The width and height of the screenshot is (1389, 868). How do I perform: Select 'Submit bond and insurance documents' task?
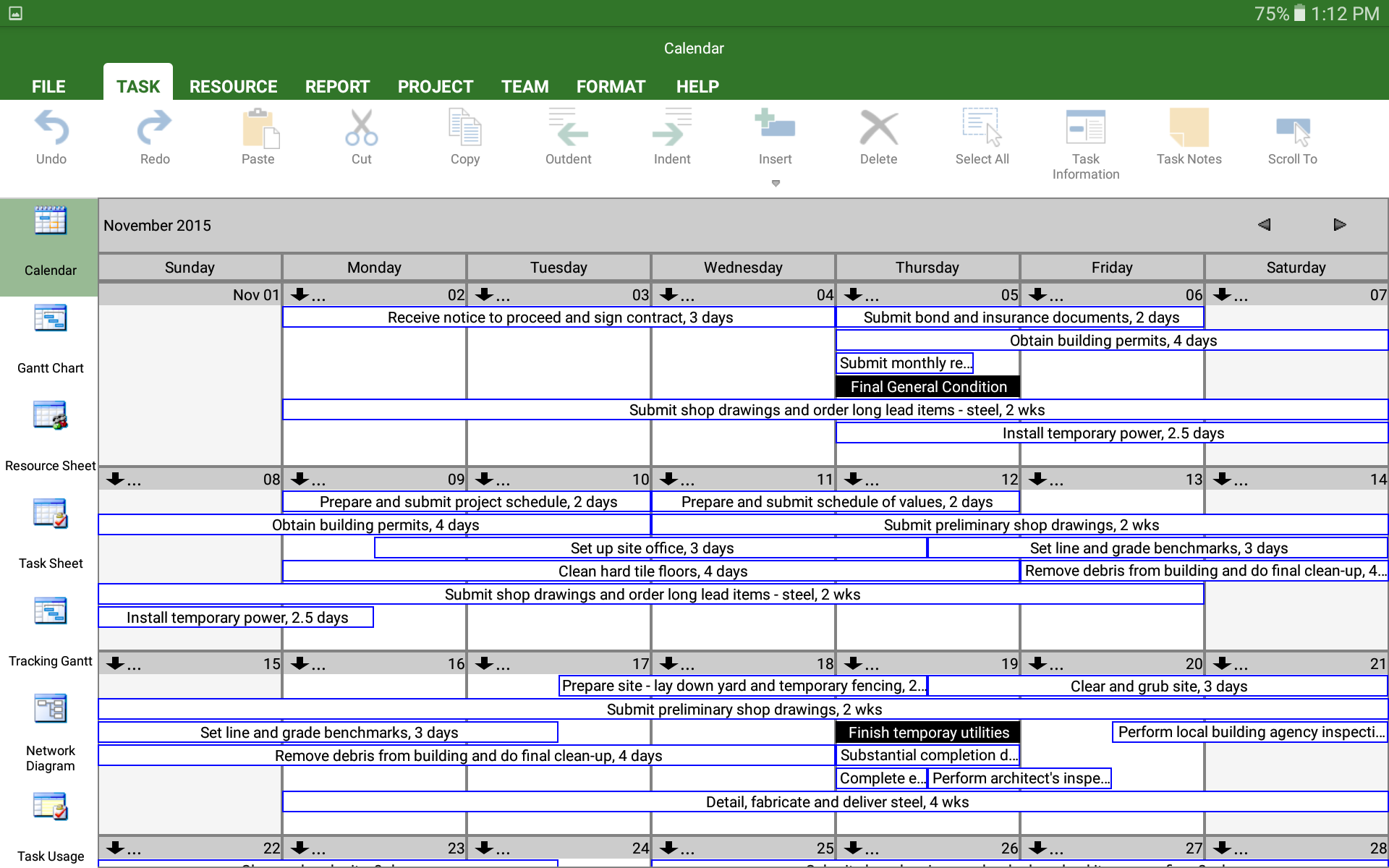pyautogui.click(x=1020, y=318)
